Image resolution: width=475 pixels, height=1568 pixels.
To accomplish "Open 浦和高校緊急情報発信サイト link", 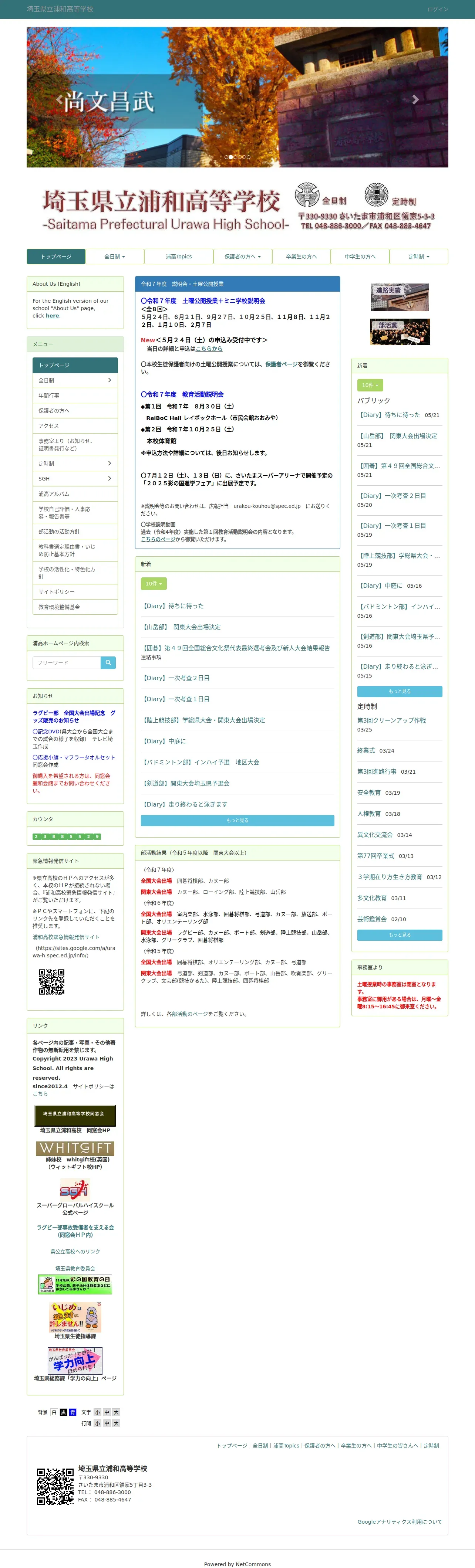I will point(66,937).
